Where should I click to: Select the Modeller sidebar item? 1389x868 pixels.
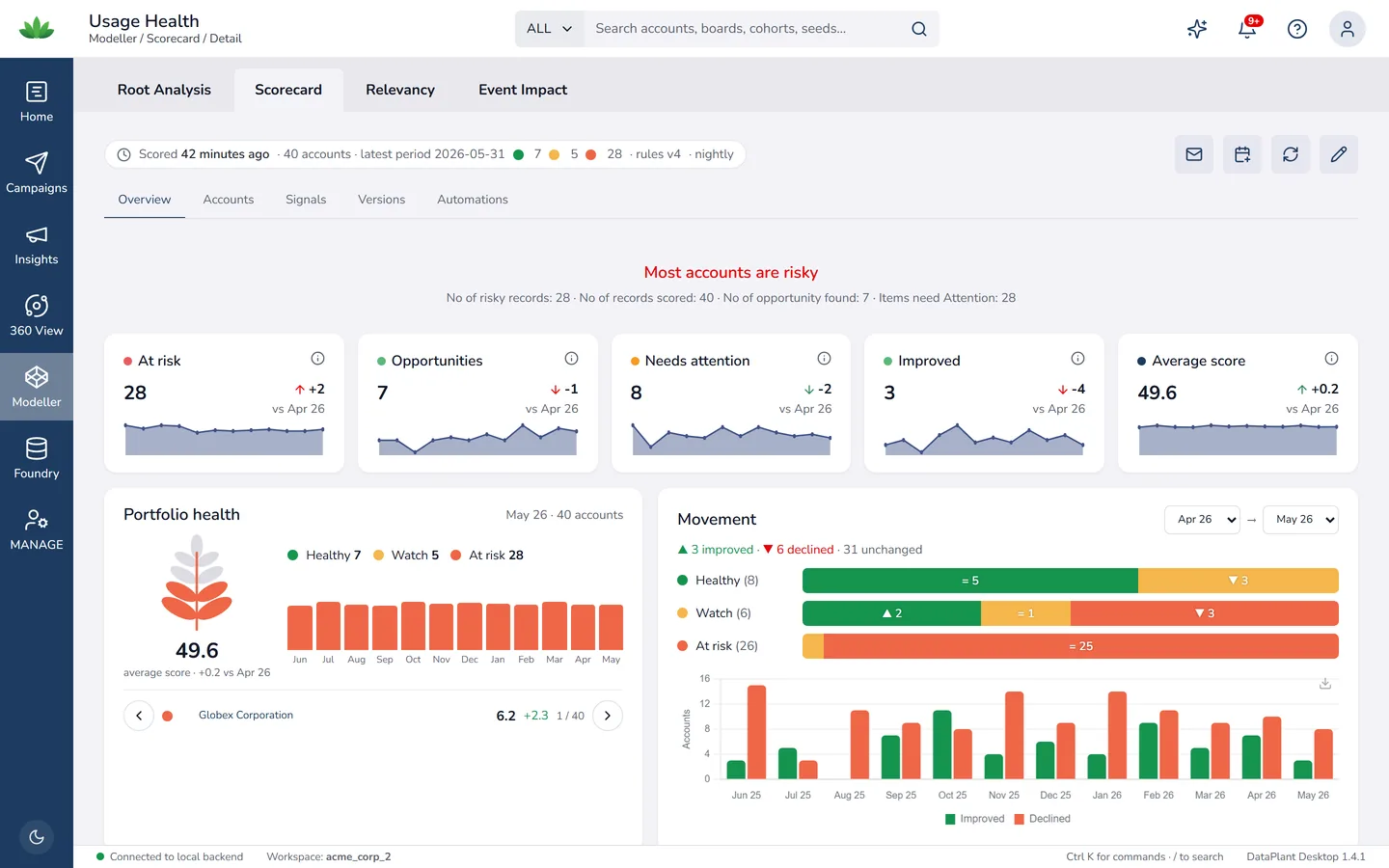tap(37, 388)
